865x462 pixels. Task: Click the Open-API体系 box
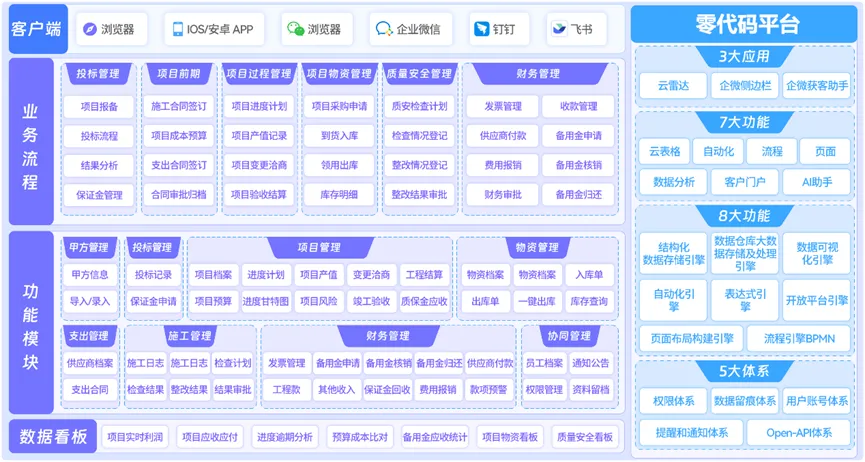(x=799, y=433)
